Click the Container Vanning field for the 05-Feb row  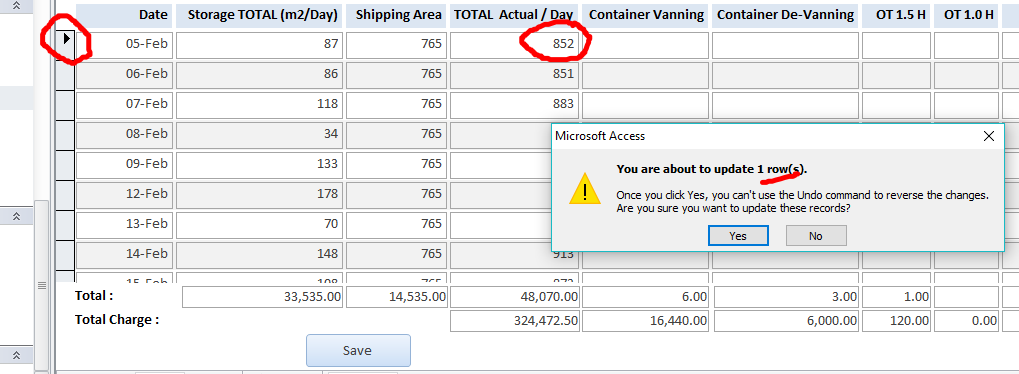pyautogui.click(x=645, y=44)
